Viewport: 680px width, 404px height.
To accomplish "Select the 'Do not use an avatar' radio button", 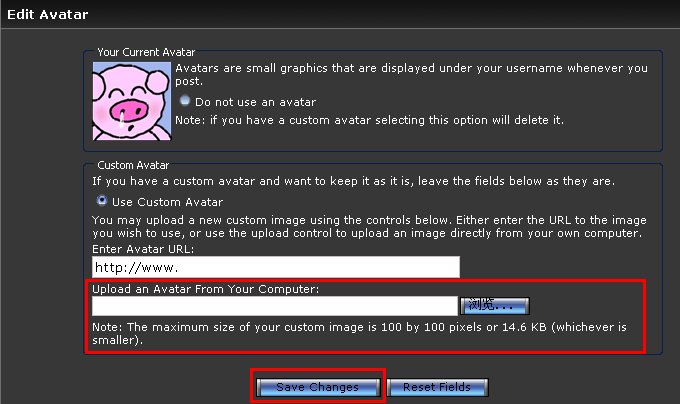I will coord(185,101).
